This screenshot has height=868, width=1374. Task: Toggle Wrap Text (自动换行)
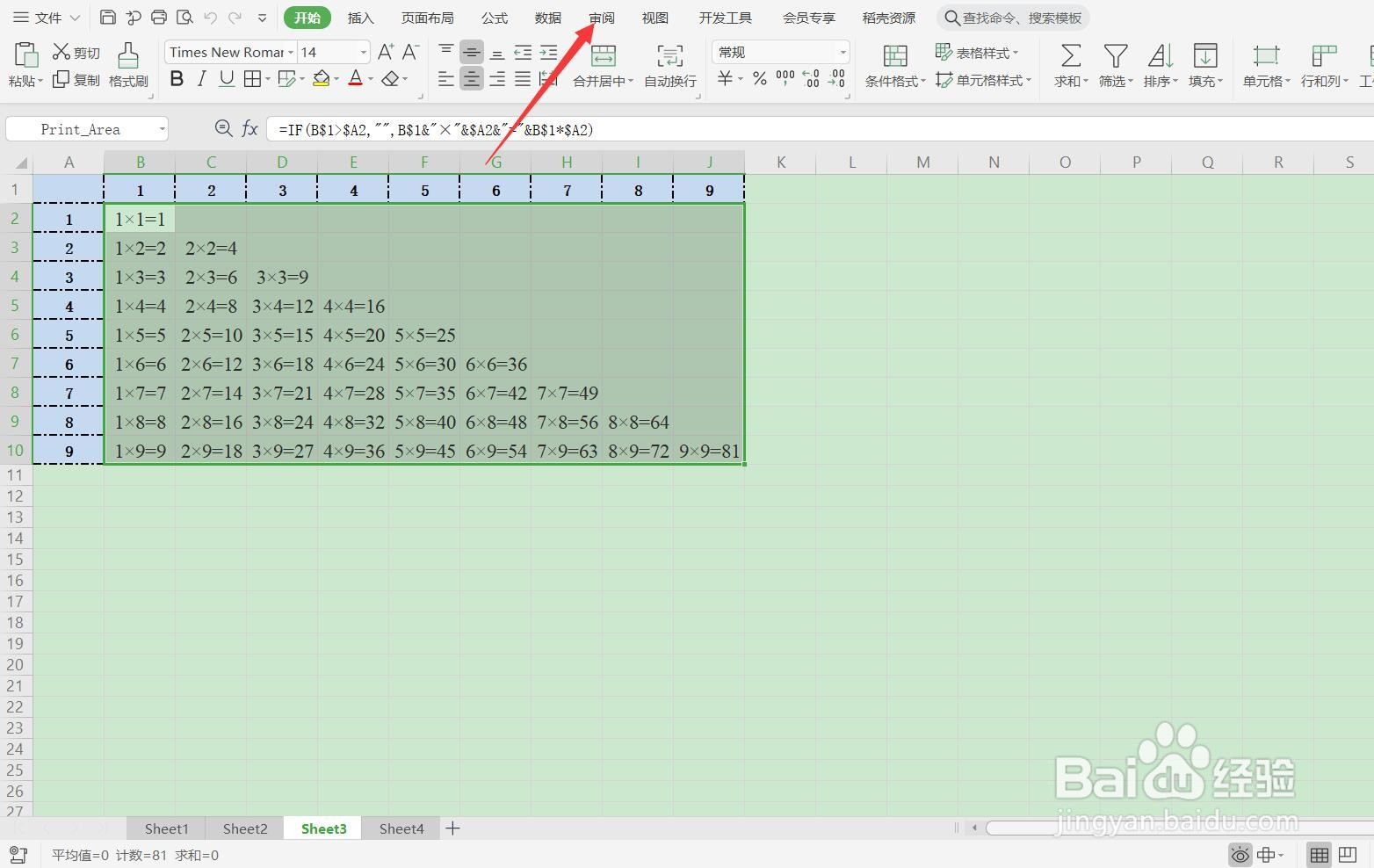(x=670, y=66)
